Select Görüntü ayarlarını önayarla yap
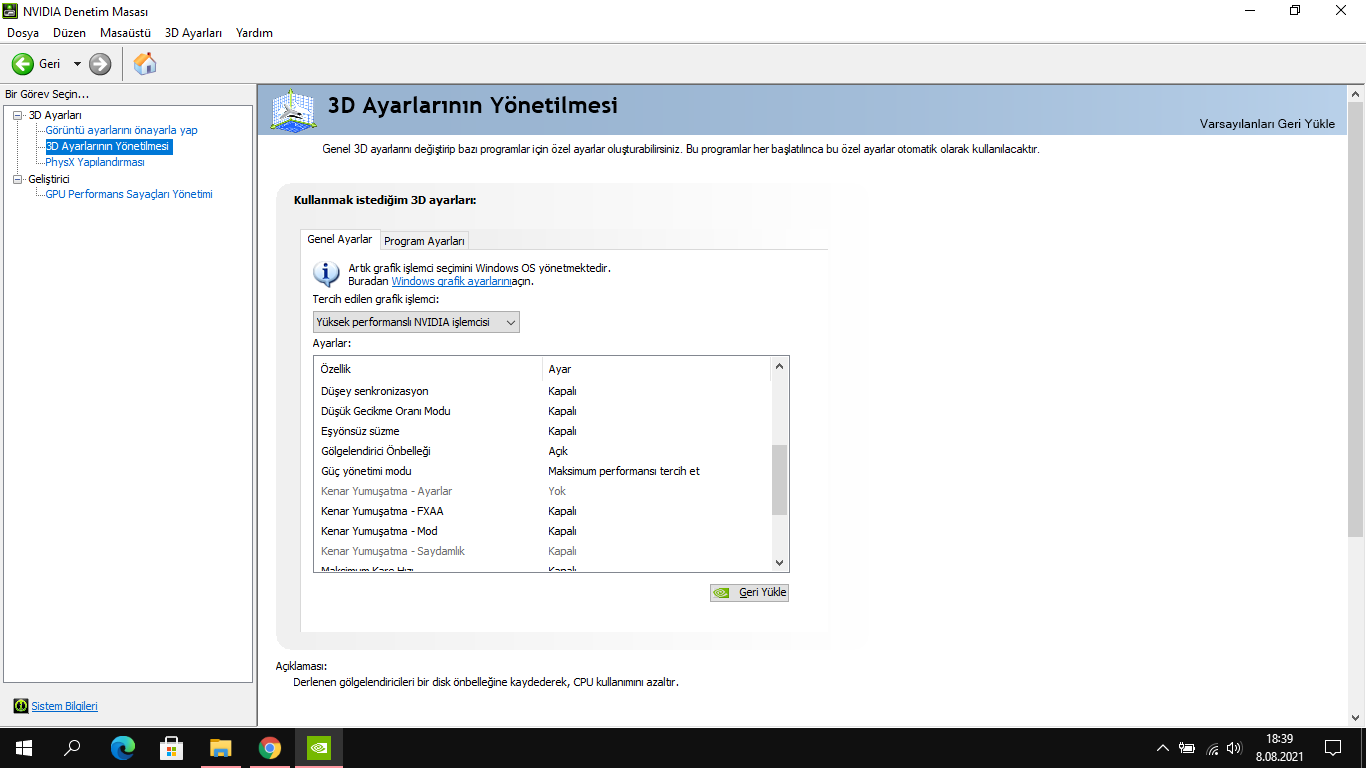 tap(122, 130)
